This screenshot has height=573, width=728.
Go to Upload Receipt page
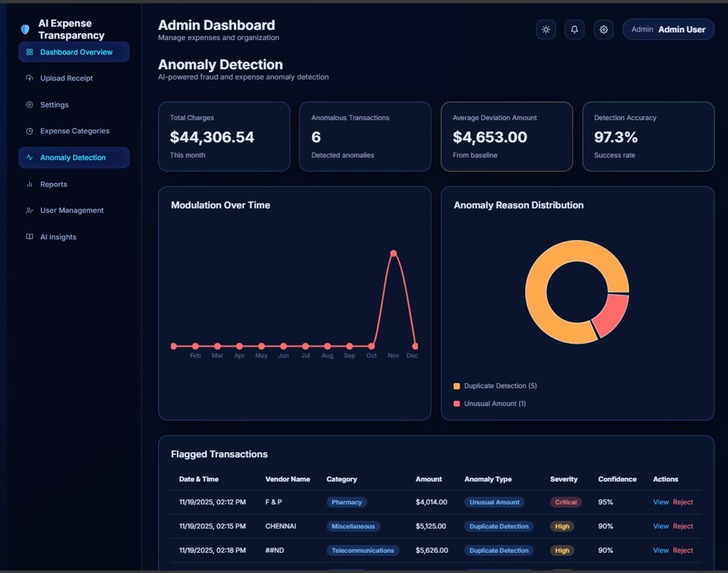tap(74, 78)
